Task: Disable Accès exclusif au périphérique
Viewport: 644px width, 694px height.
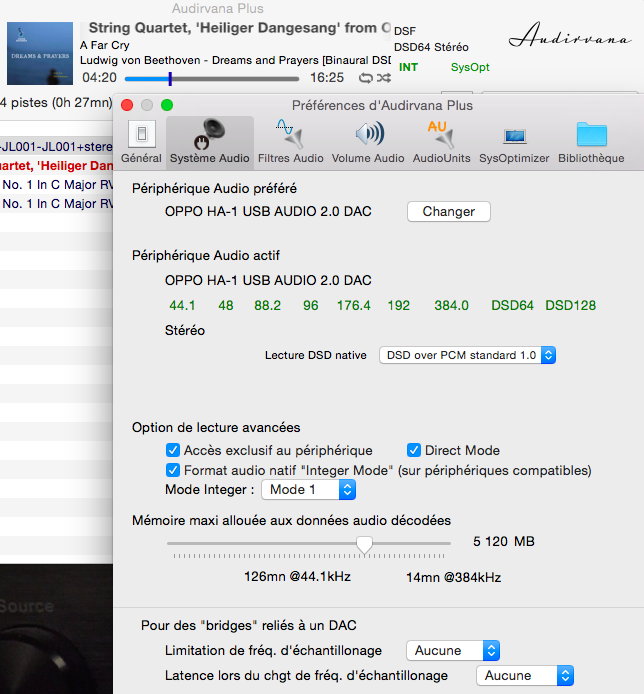Action: pyautogui.click(x=173, y=450)
